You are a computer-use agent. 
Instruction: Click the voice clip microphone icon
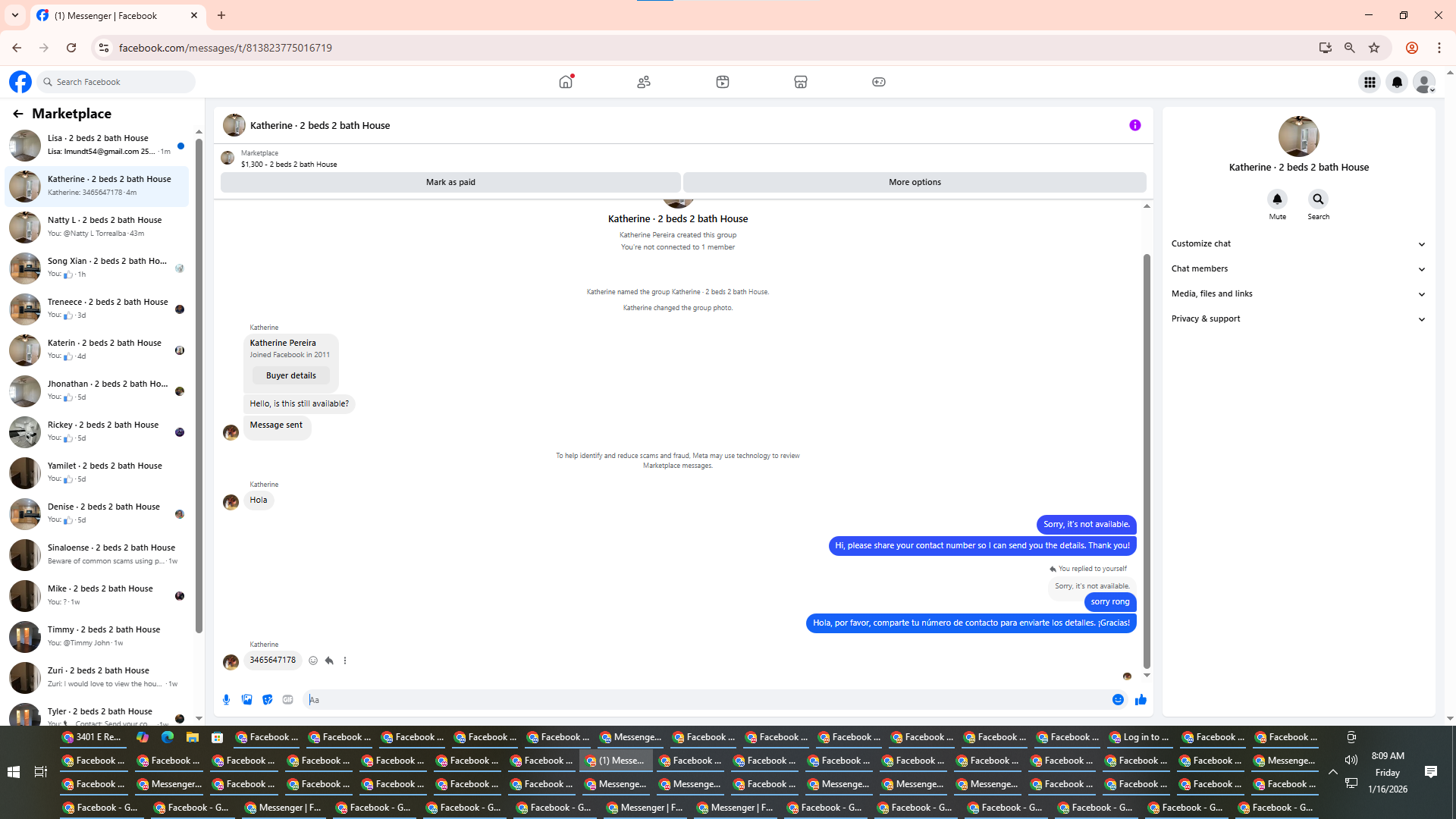[x=226, y=700]
